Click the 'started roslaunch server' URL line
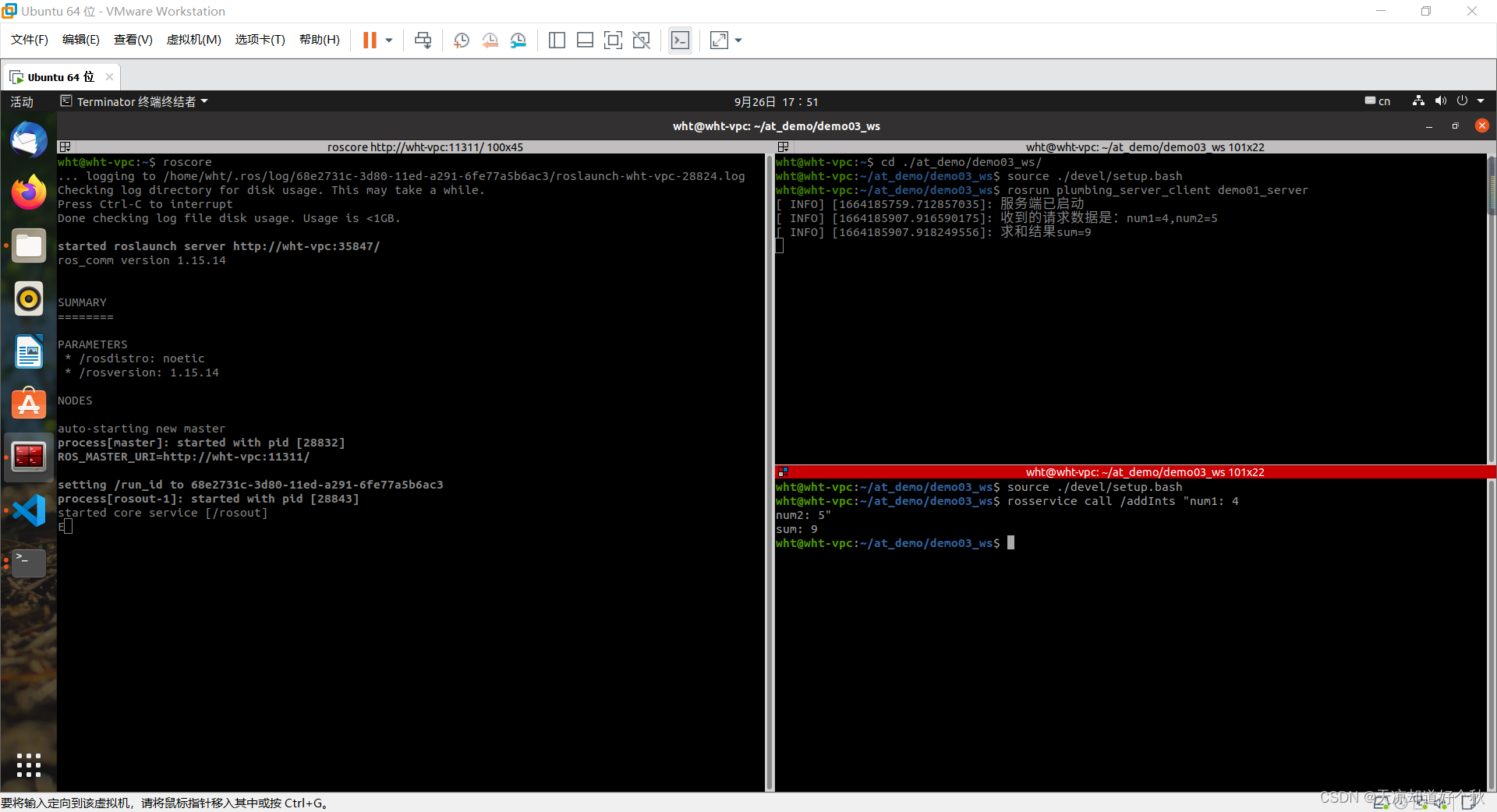The image size is (1497, 812). point(219,246)
